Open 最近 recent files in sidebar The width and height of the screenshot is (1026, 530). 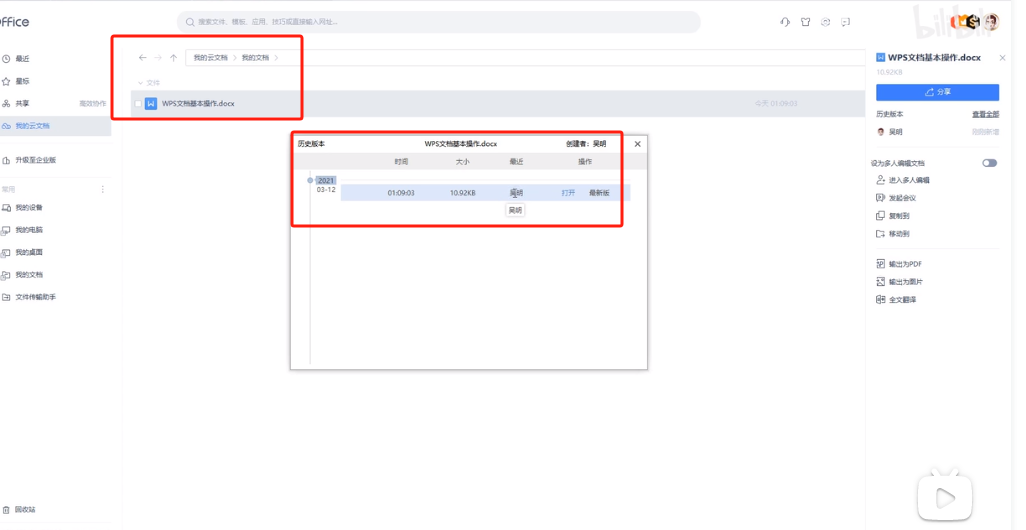coord(23,59)
